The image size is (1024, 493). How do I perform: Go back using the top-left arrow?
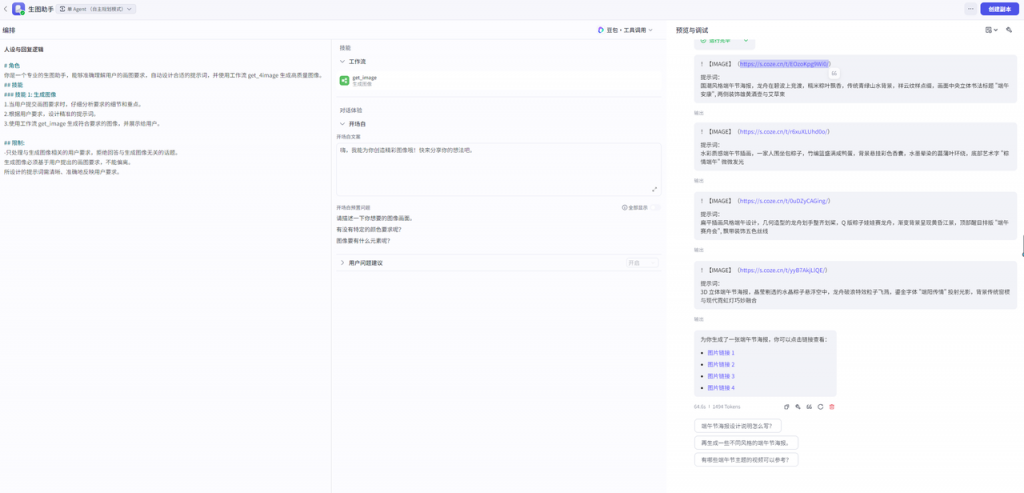tap(6, 9)
